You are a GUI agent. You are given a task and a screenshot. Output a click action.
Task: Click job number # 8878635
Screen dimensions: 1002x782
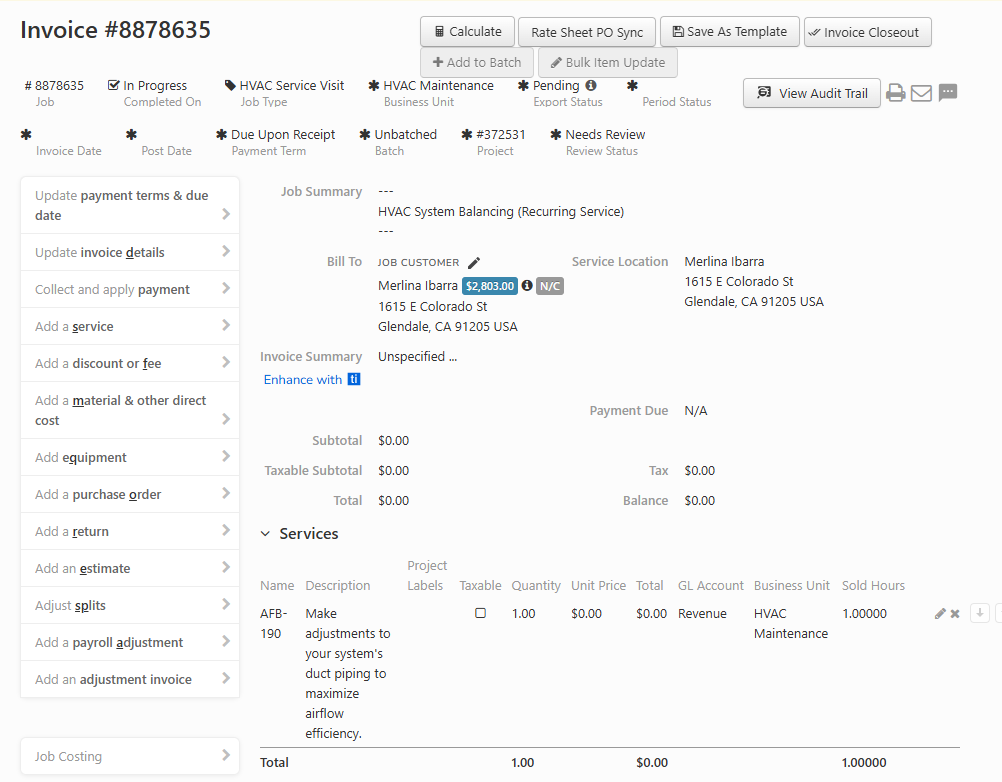click(x=54, y=86)
